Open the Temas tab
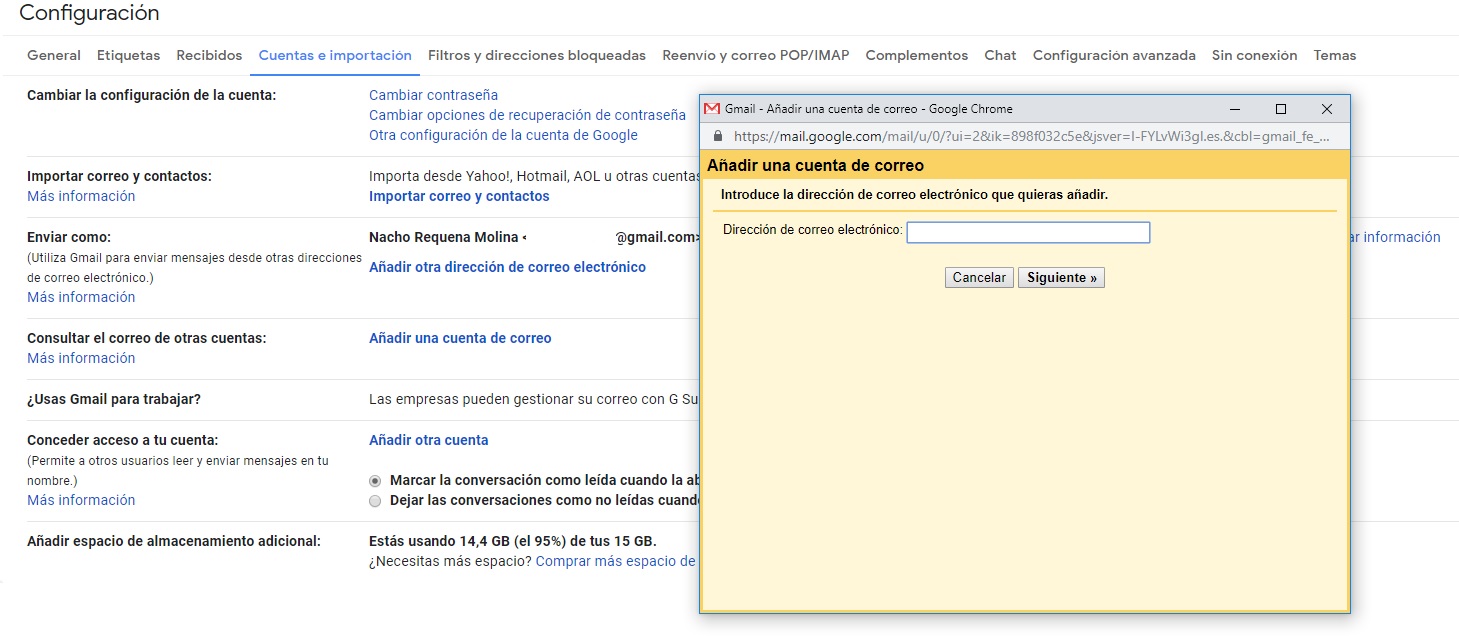The height and width of the screenshot is (641, 1459). 1334,56
